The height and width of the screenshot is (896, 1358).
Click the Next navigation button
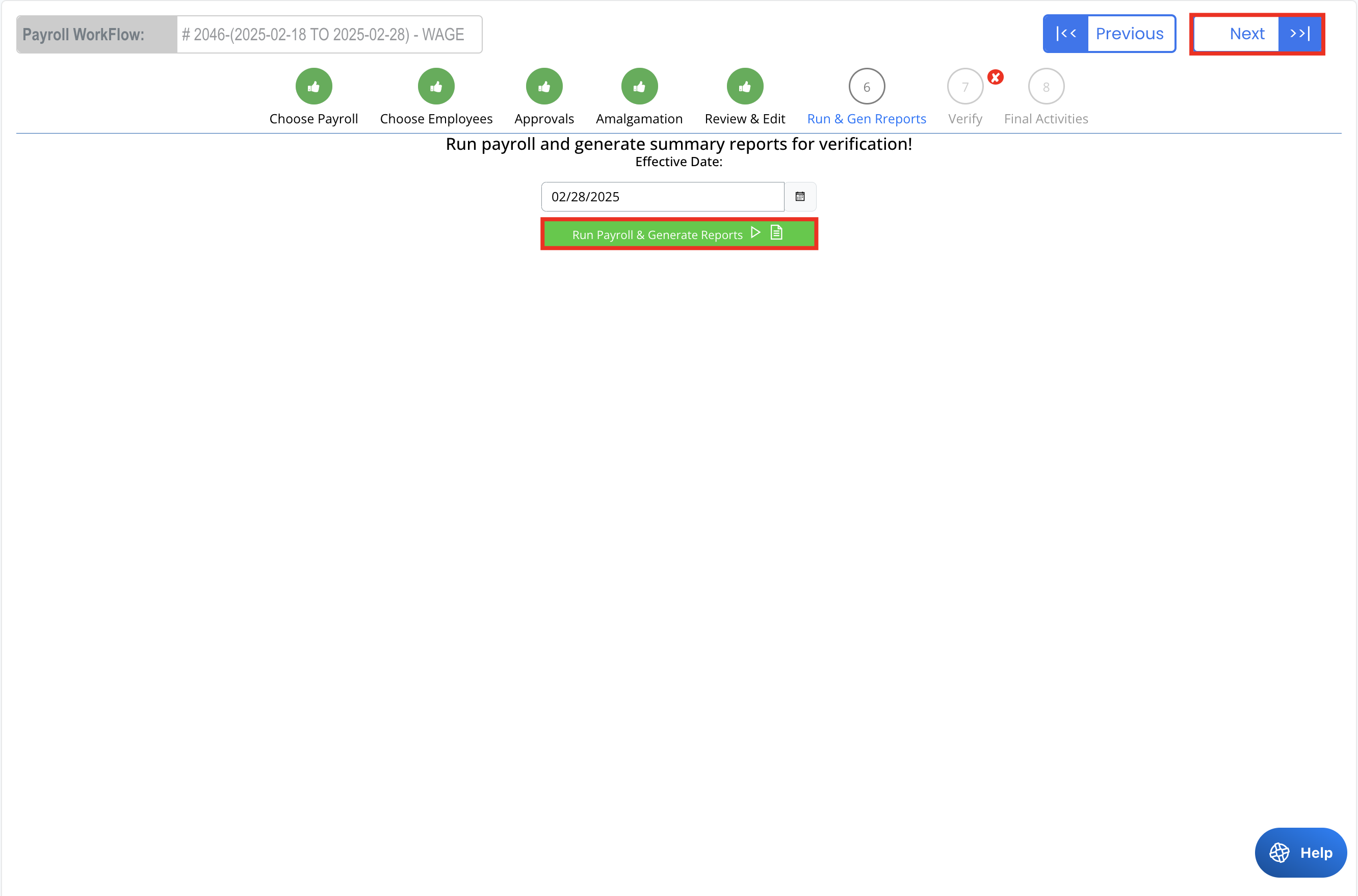coord(1246,34)
